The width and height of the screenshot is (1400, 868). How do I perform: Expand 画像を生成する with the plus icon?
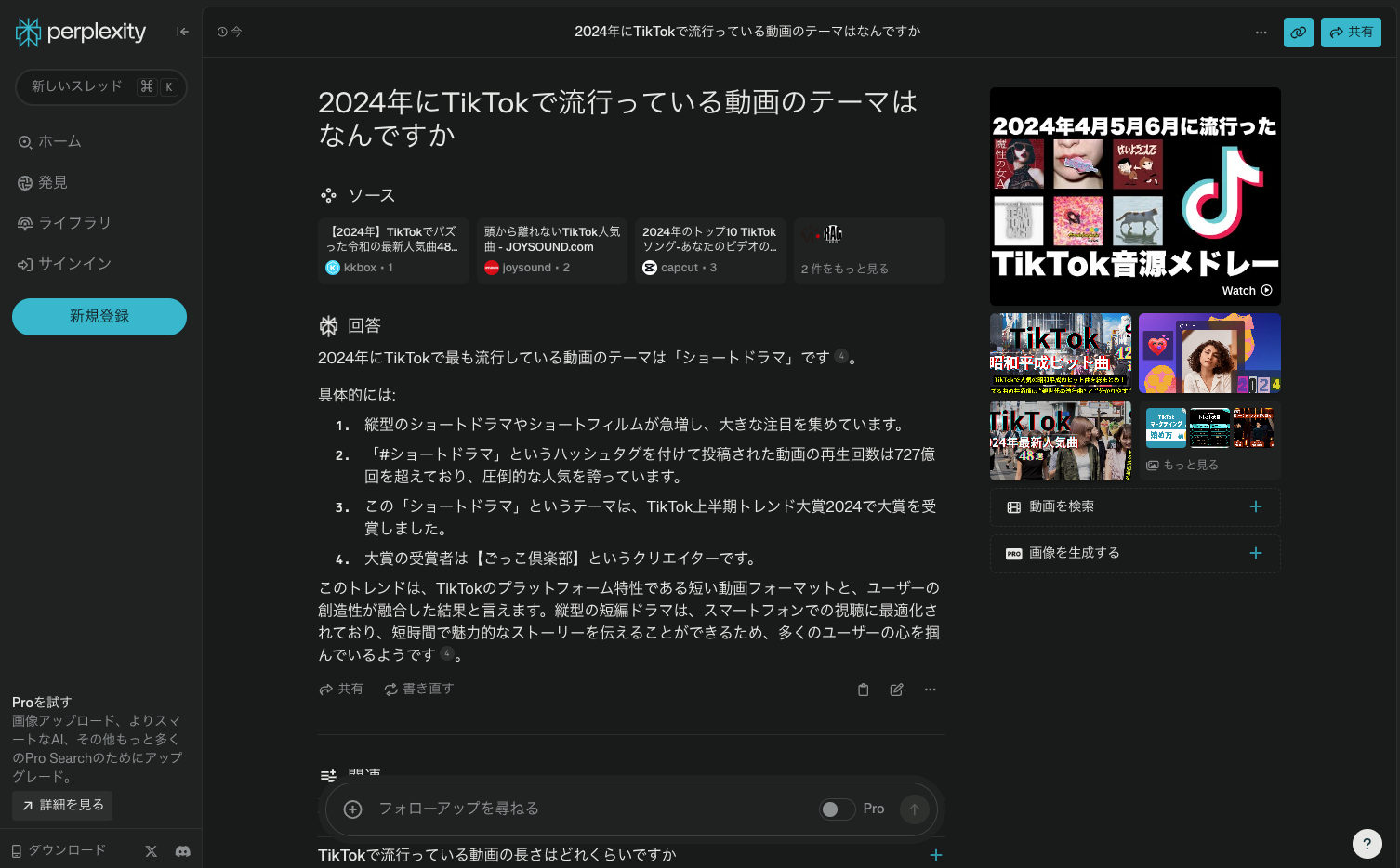point(1256,553)
